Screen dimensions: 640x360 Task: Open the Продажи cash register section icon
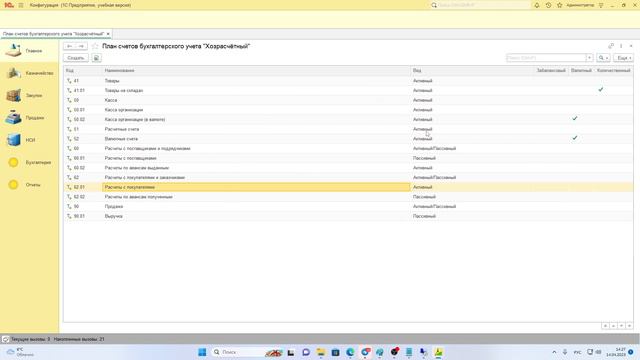[13, 118]
